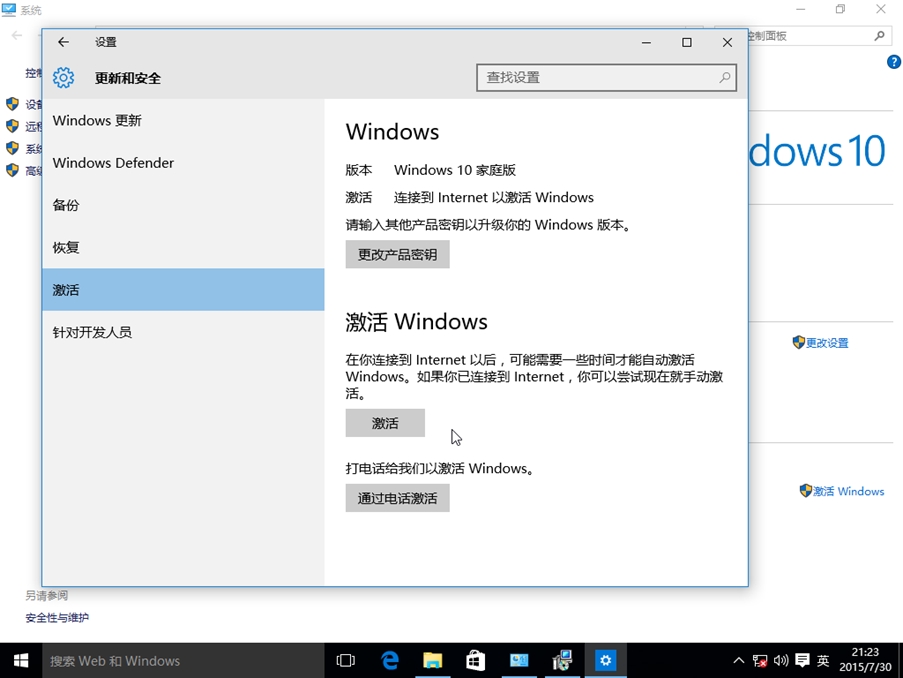Image resolution: width=903 pixels, height=678 pixels.
Task: Open 针对开发人员 section
Action: [x=183, y=332]
